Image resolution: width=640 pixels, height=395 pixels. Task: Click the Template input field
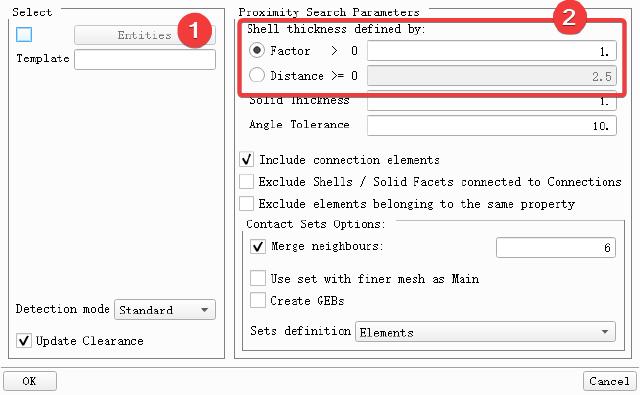(144, 60)
